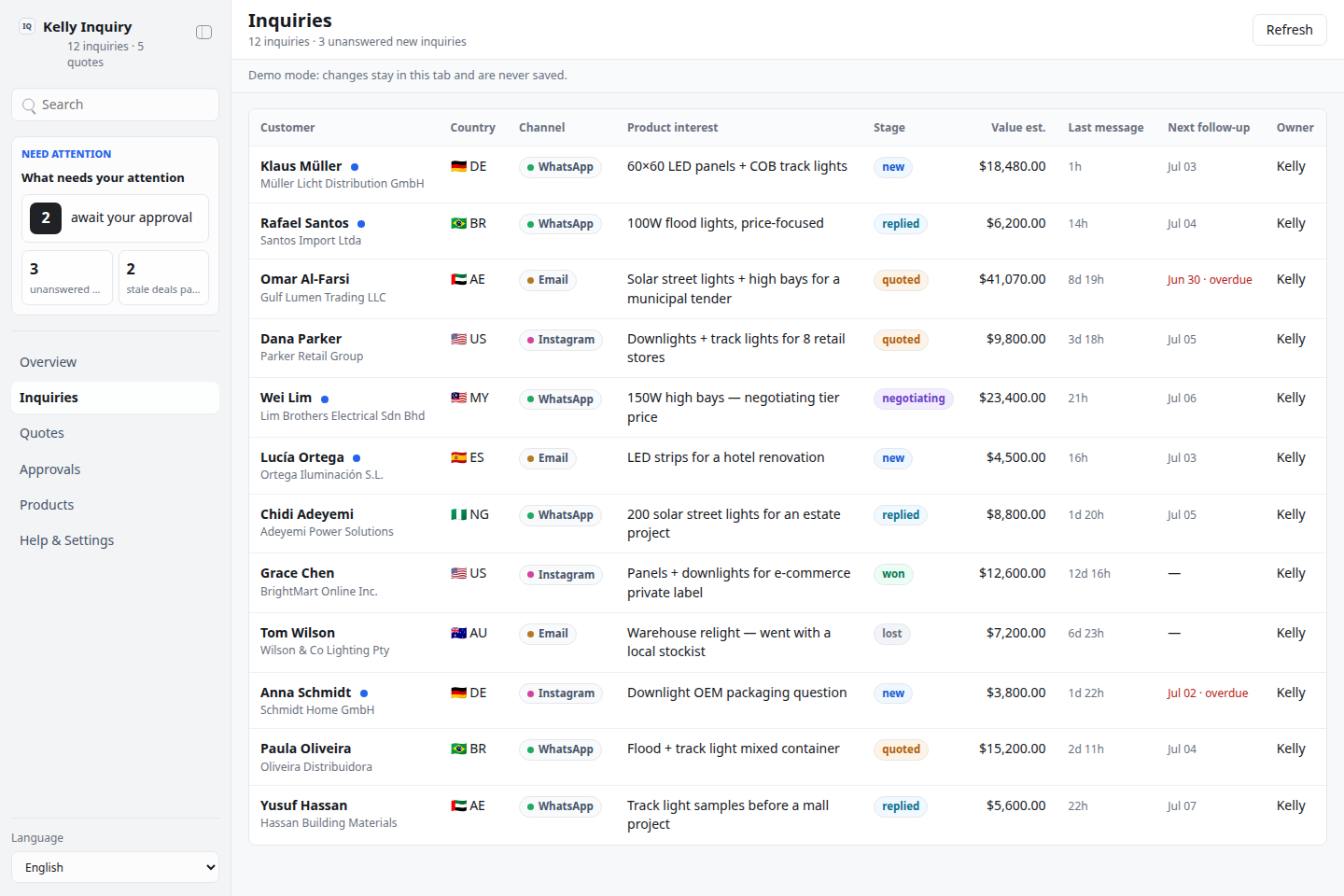Click '100W flood lights, price-focused' text
Viewport: 1344px width, 896px height.
pyautogui.click(x=725, y=223)
